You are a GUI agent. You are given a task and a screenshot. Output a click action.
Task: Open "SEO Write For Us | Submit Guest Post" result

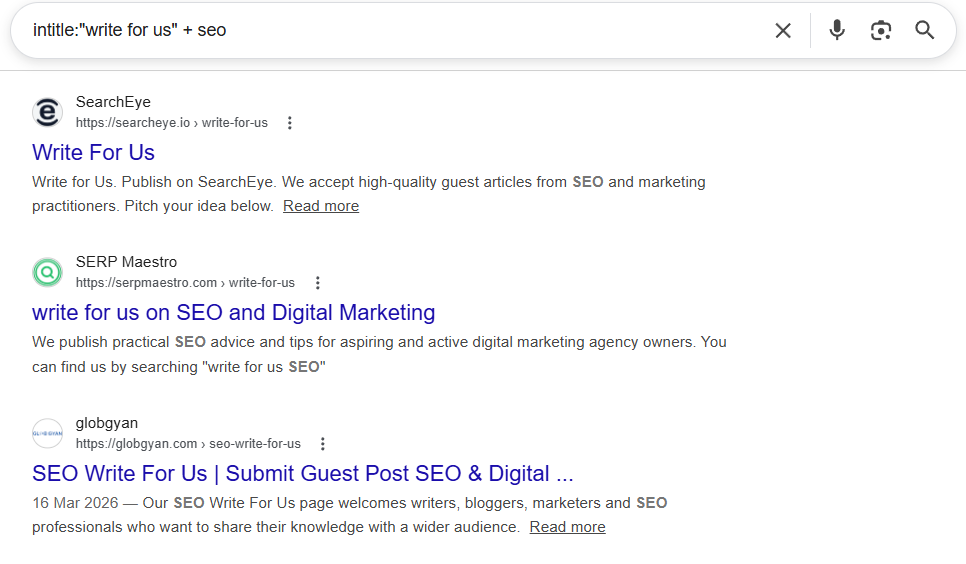click(x=302, y=473)
